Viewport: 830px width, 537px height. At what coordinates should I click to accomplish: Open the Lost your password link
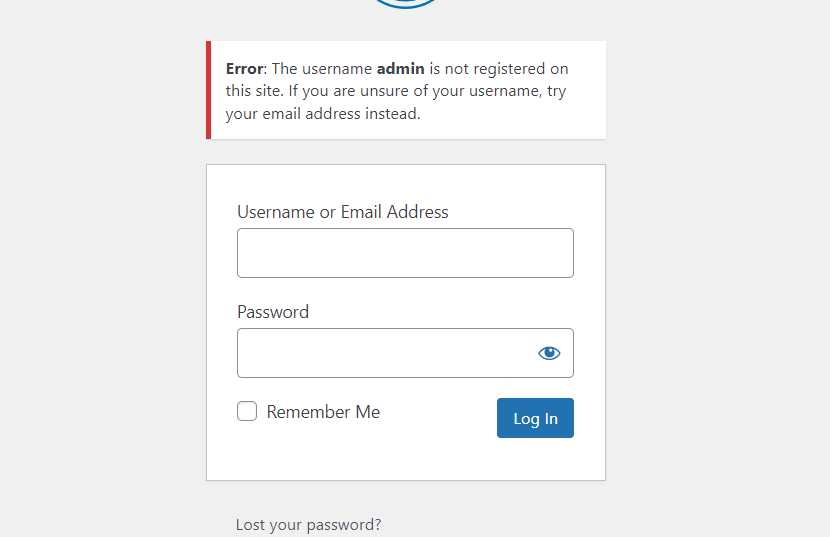[308, 524]
